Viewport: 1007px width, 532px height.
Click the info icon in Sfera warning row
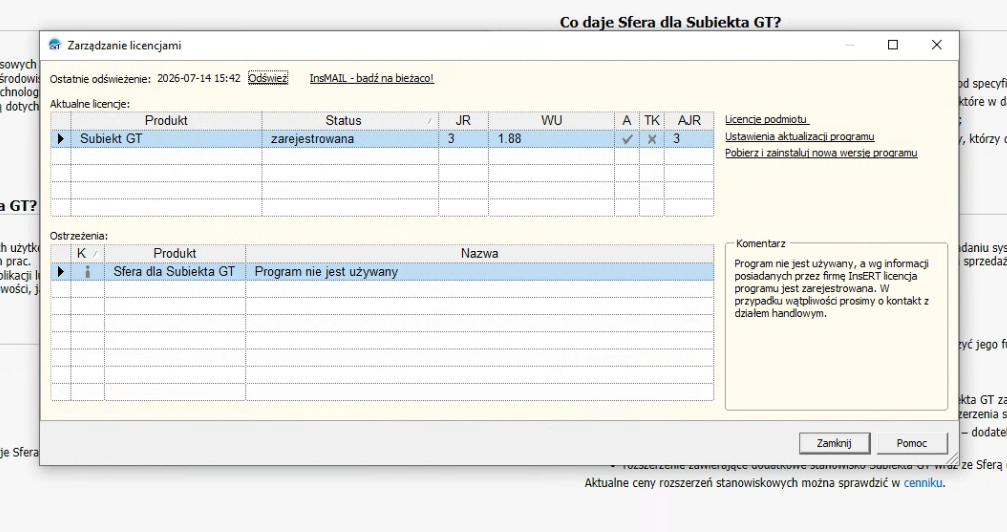[88, 272]
